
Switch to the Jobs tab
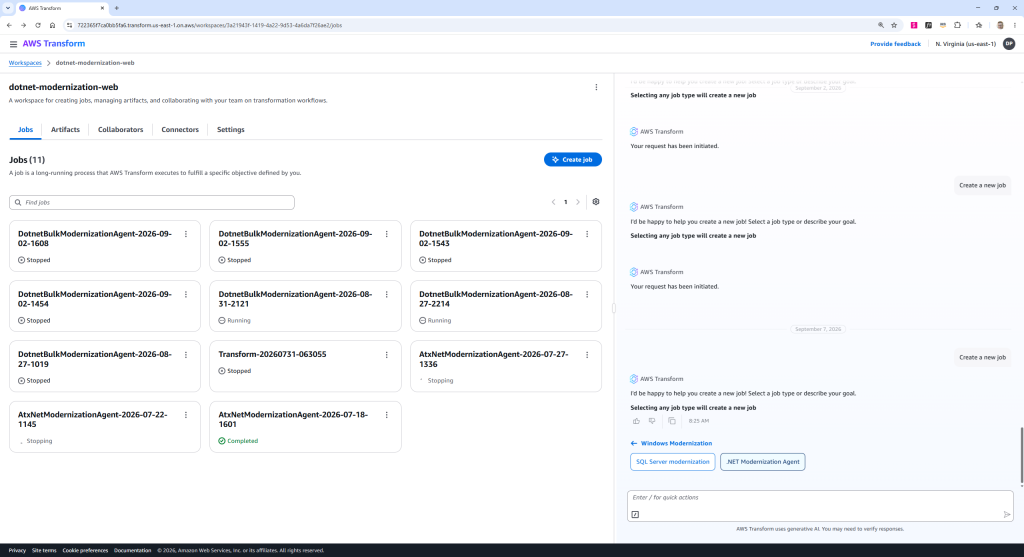pyautogui.click(x=25, y=129)
